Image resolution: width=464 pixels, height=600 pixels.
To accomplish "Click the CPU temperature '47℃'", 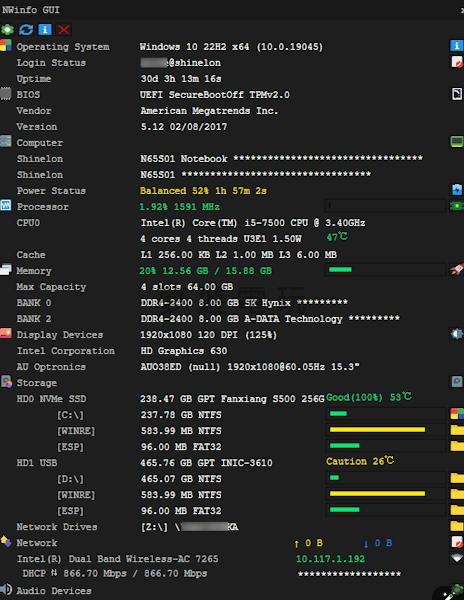I will point(337,237).
